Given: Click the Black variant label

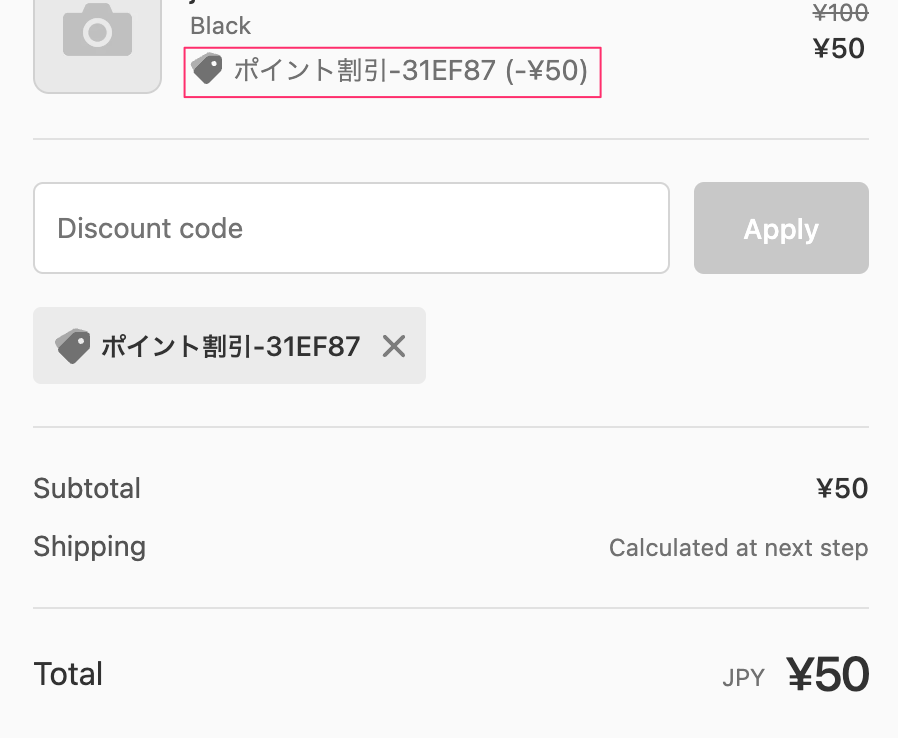Looking at the screenshot, I should [x=221, y=25].
